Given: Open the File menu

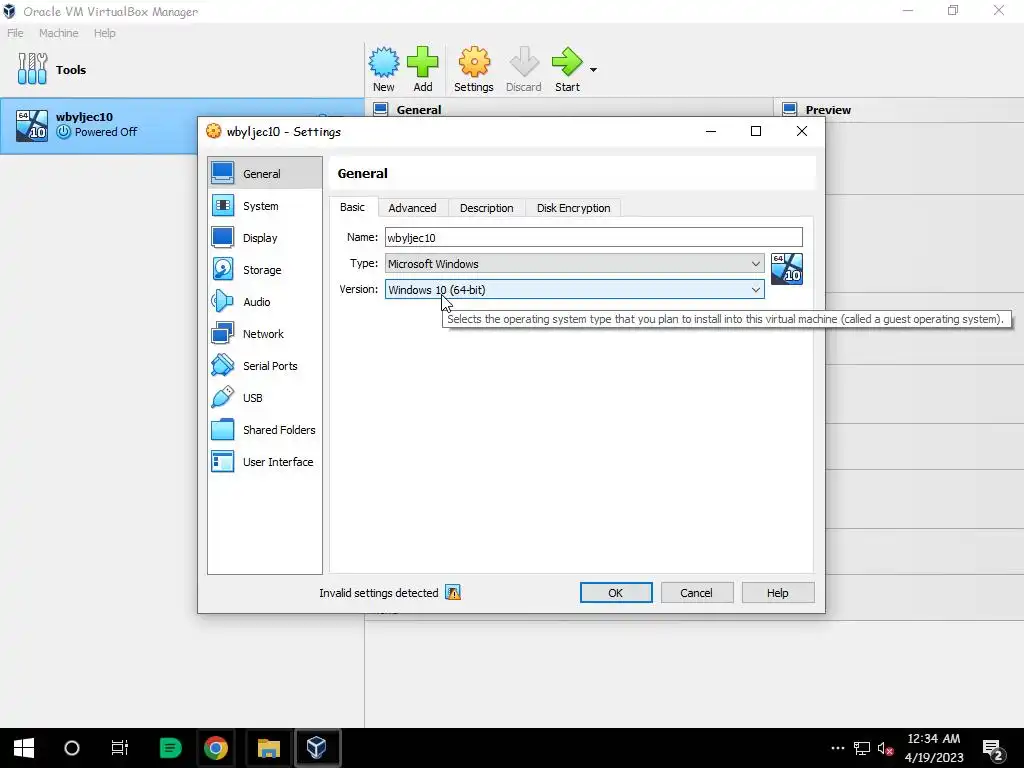Looking at the screenshot, I should [x=15, y=33].
